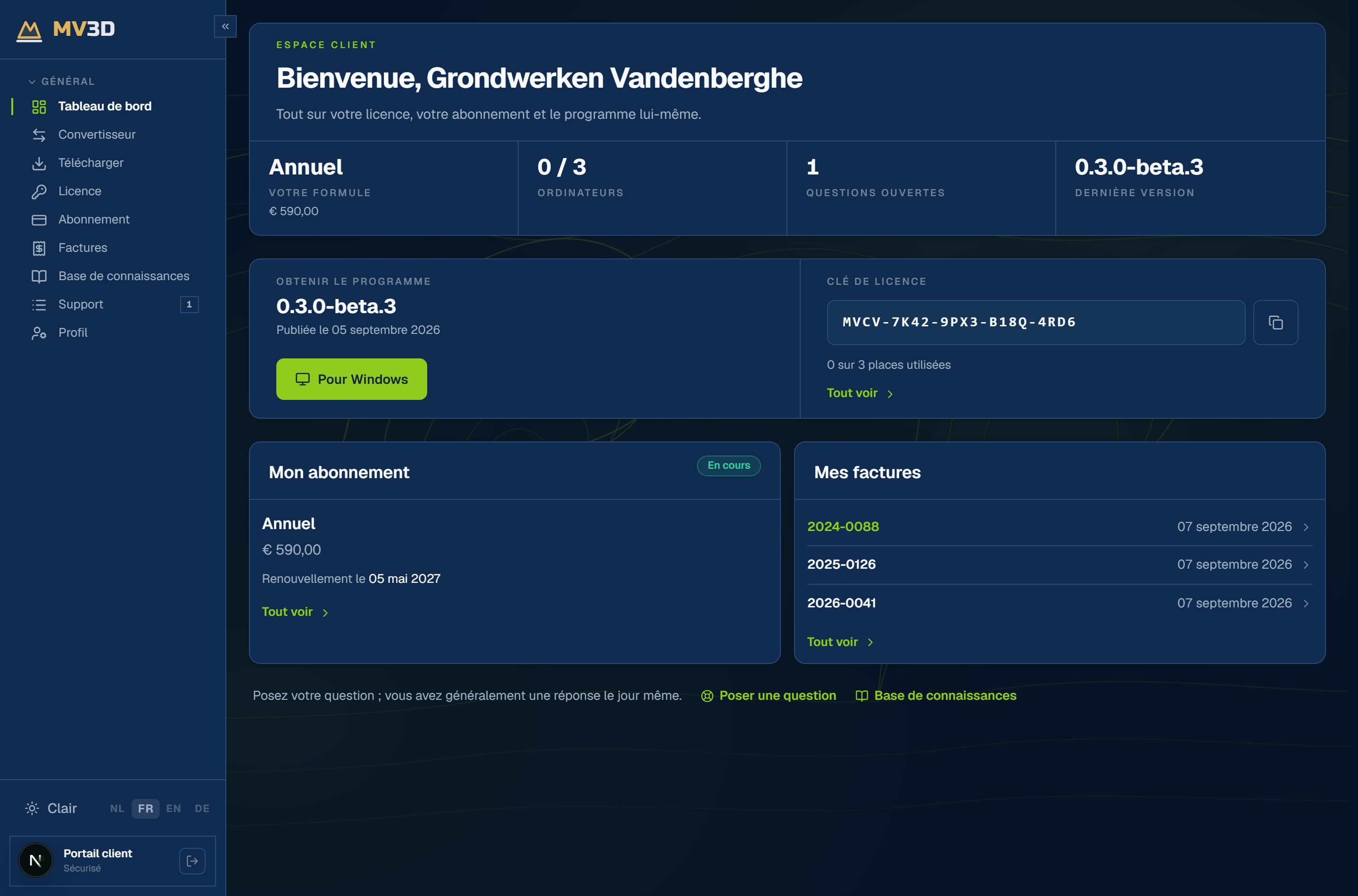Click the Tableau de bord grid icon
This screenshot has width=1358, height=896.
coord(39,107)
